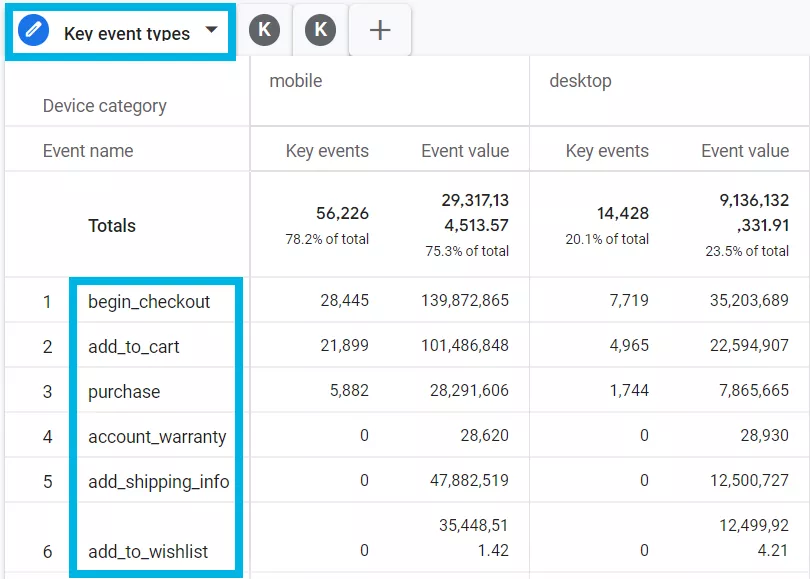Select the second K comparison tab
The width and height of the screenshot is (810, 579).
pyautogui.click(x=320, y=30)
